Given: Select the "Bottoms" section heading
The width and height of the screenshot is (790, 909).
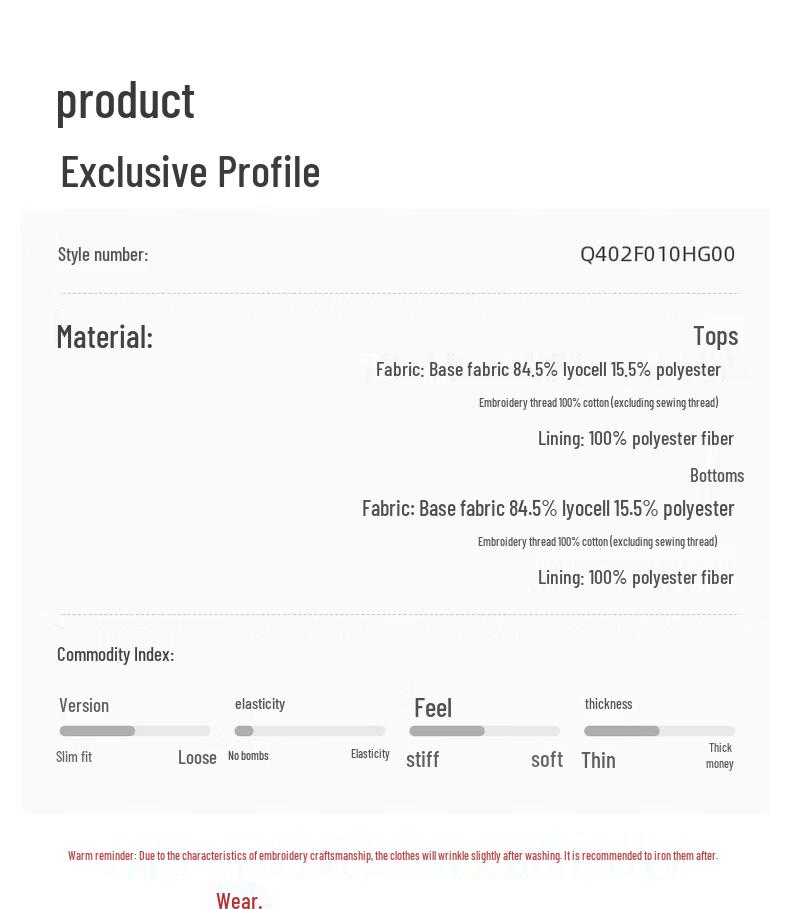Looking at the screenshot, I should (x=716, y=475).
